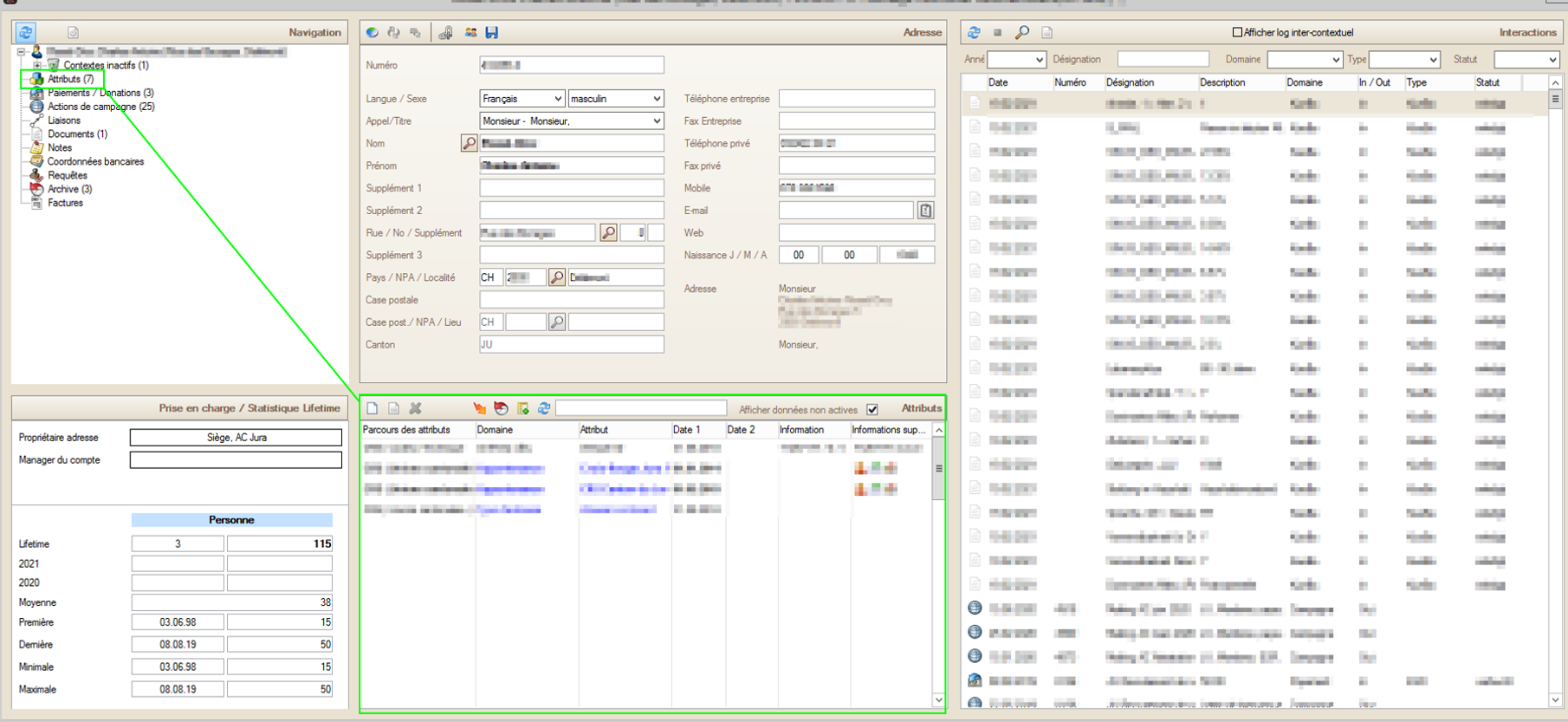
Task: Click the orange arrow icon in Attributs toolbar
Action: coord(479,408)
